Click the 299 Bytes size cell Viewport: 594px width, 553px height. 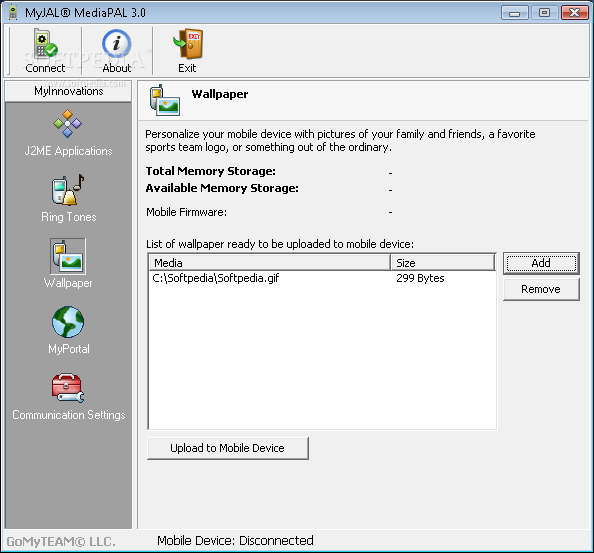[x=420, y=278]
